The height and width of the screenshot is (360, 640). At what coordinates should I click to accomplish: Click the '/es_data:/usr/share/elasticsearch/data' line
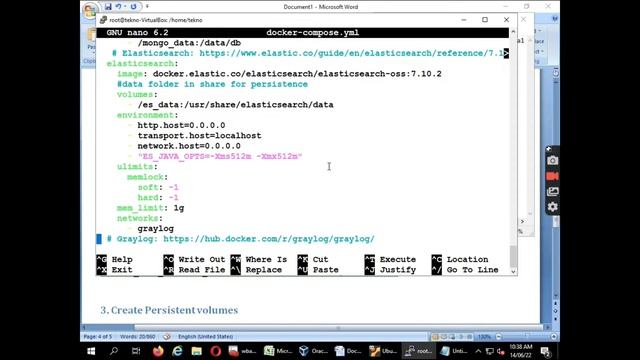[x=235, y=105]
